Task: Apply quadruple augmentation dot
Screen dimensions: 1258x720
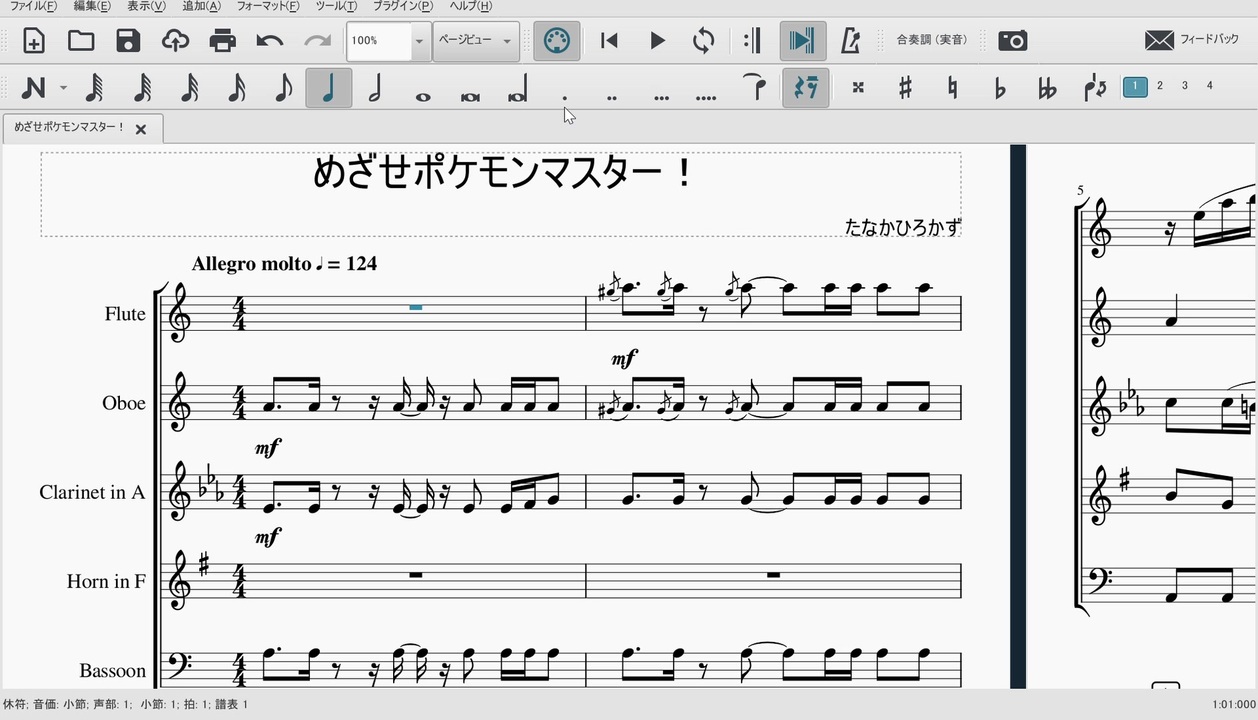Action: [706, 97]
